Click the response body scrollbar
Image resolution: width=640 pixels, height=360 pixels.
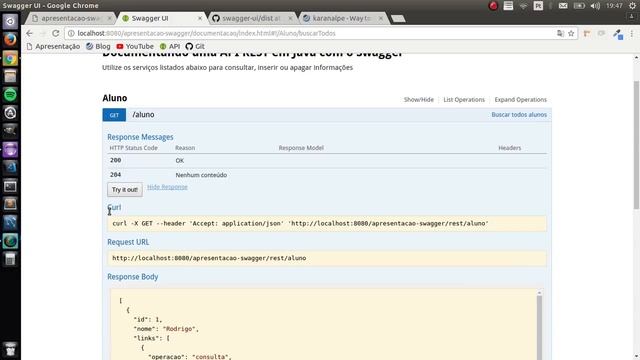coord(539,327)
